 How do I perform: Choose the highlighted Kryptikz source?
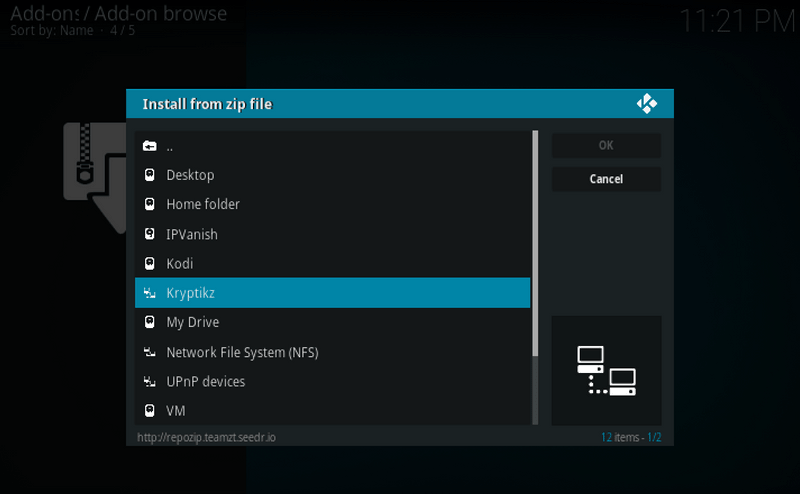[x=332, y=292]
